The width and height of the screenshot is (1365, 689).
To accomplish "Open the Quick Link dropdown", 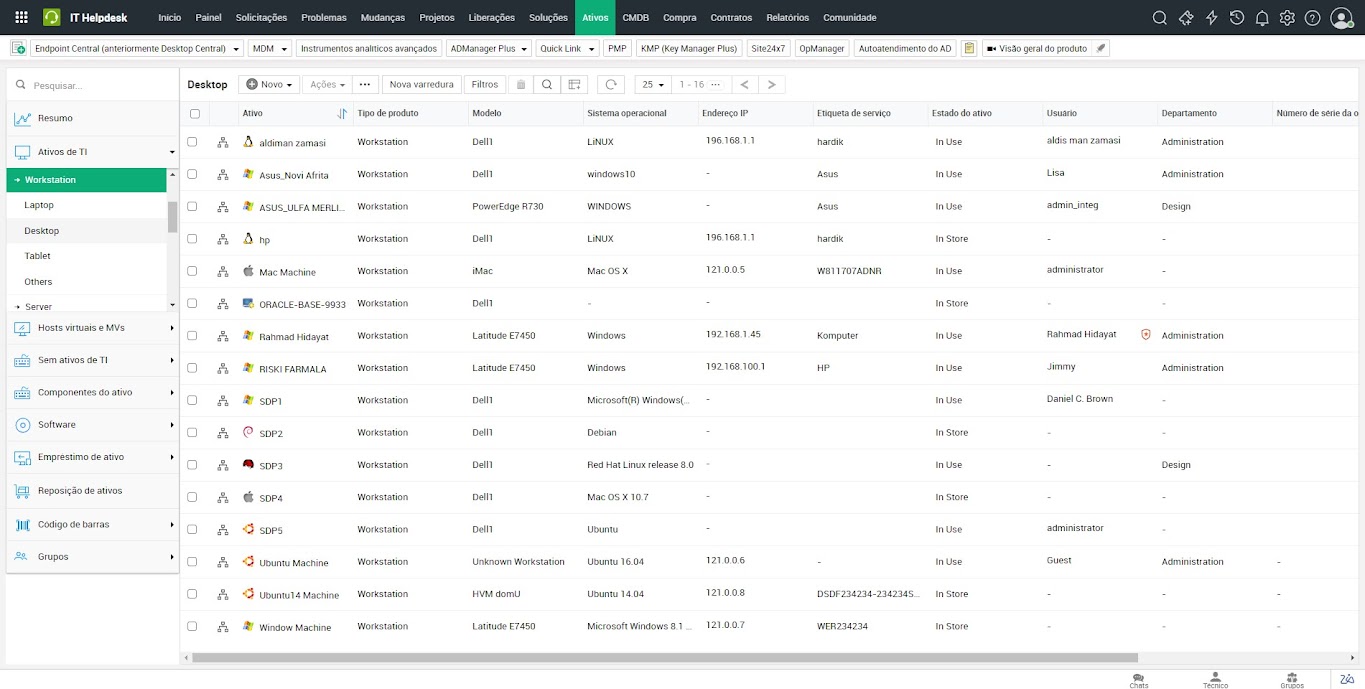I will coord(567,48).
